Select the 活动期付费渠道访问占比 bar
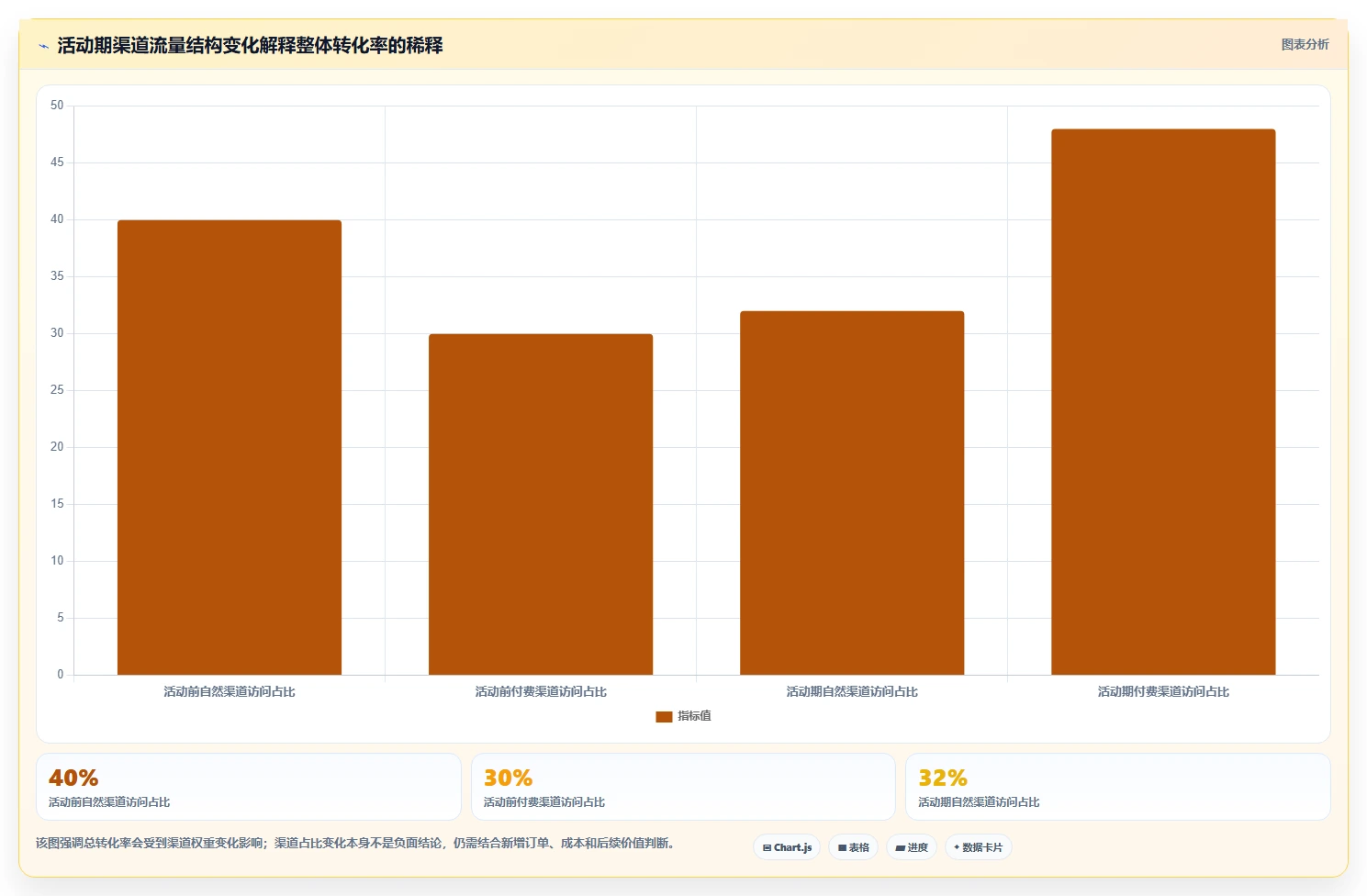This screenshot has height=896, width=1367. 1163,402
